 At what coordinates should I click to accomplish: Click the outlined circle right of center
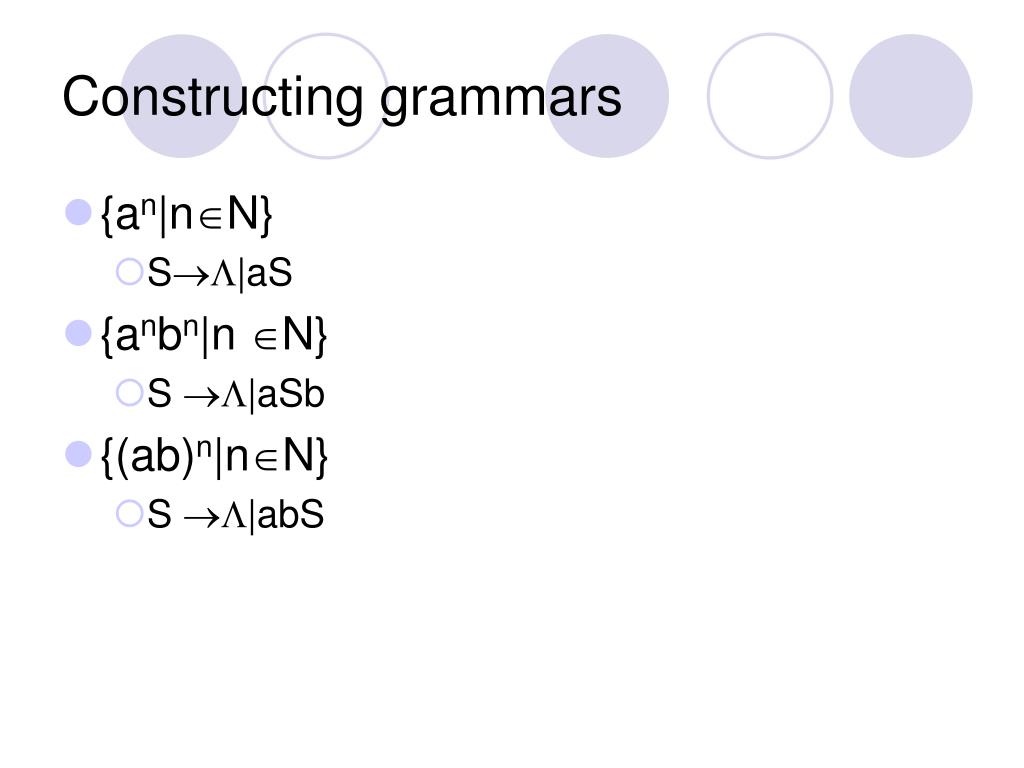[770, 96]
